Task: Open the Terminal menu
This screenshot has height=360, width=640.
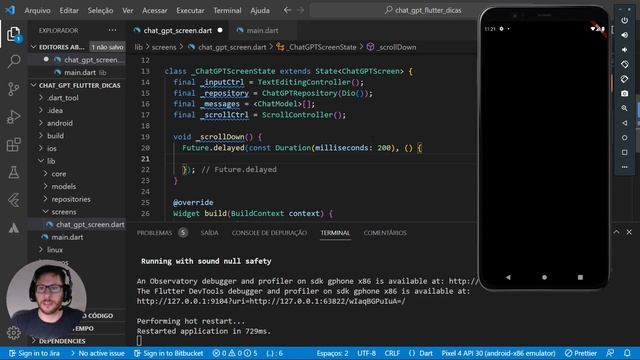Action: point(227,11)
